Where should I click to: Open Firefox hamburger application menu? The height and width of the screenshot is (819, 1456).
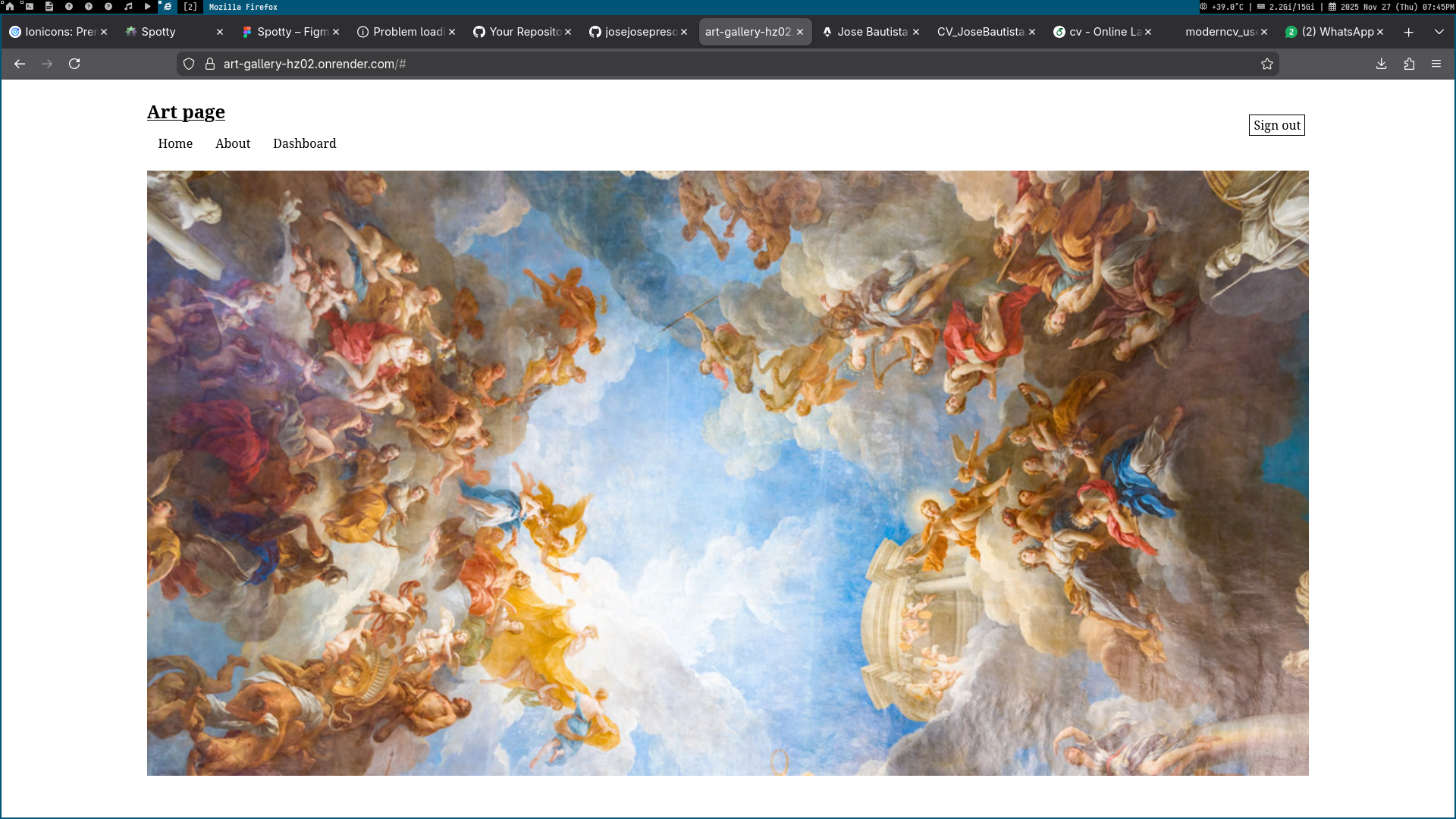click(1436, 64)
